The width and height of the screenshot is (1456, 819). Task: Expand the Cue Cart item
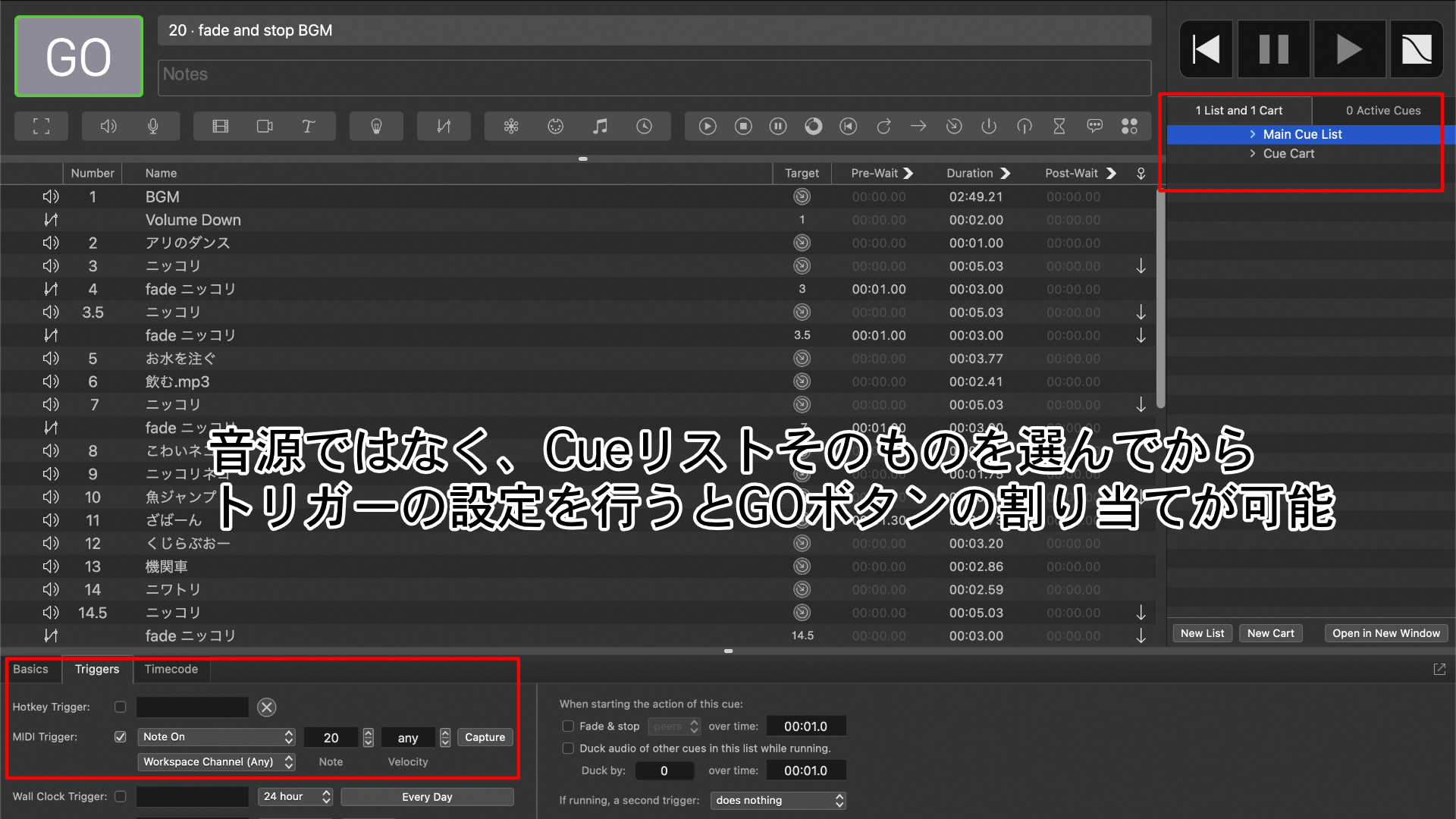pos(1252,154)
